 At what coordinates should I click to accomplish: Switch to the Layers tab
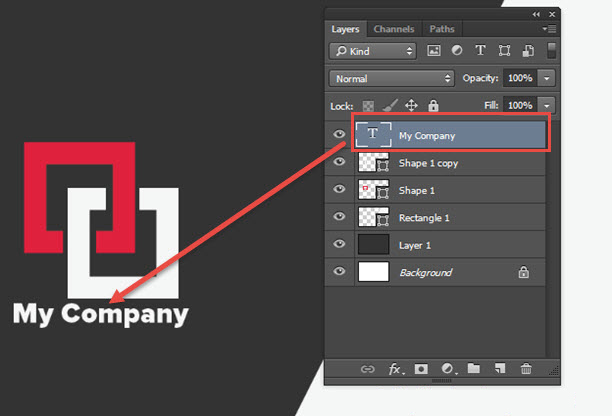tap(345, 29)
